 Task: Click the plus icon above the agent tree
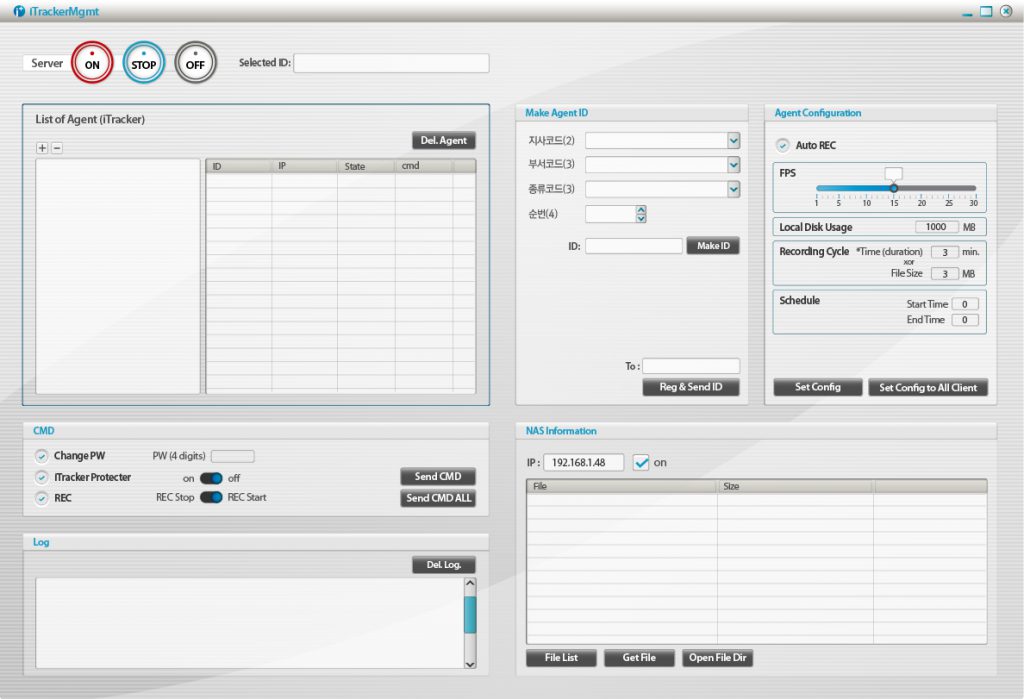[41, 147]
